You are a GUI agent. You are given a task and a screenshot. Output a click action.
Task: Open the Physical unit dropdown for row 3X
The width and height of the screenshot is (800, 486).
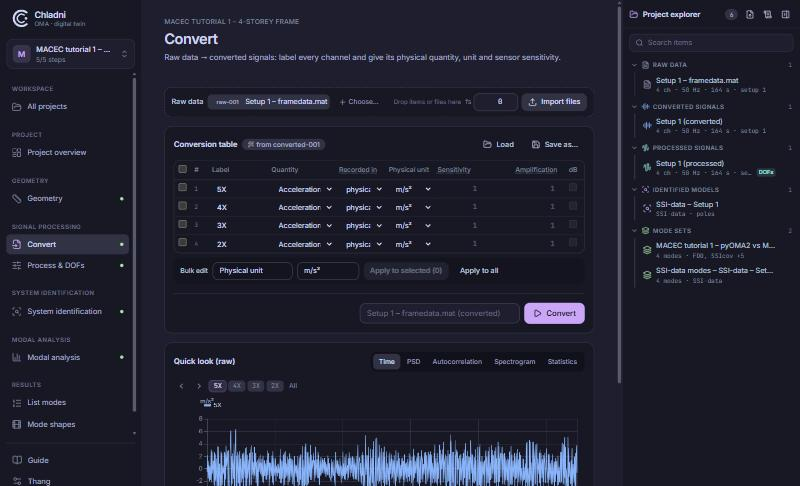point(412,225)
